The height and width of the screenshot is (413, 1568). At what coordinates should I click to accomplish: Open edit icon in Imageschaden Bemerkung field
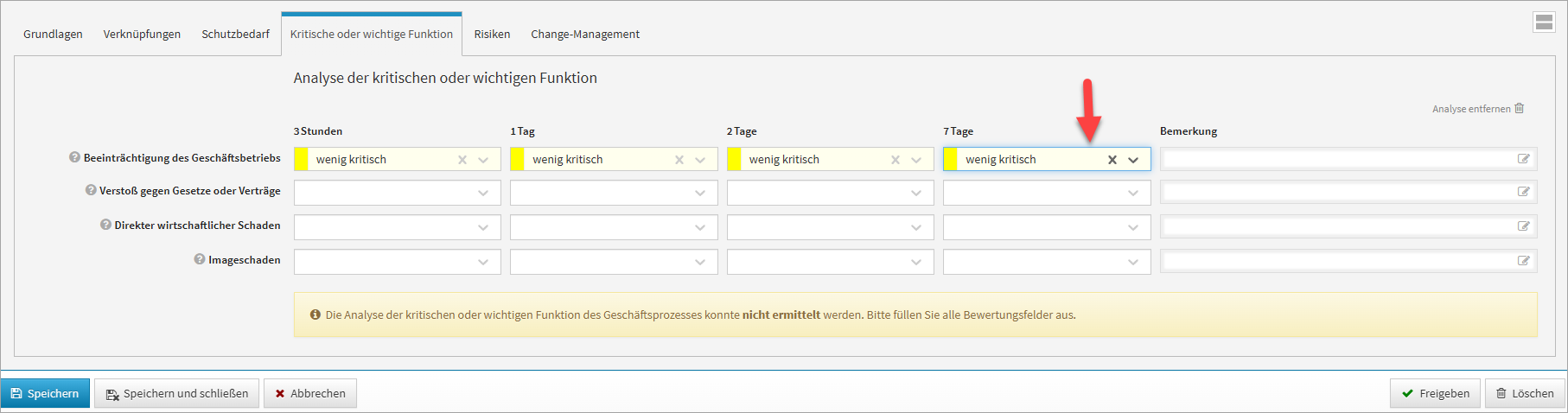click(1523, 261)
